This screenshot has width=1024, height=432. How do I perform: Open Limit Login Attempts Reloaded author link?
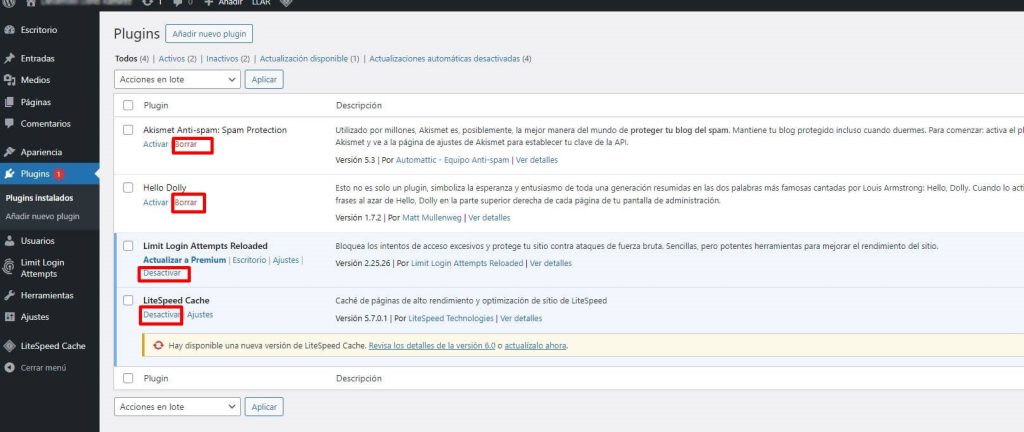tap(467, 264)
